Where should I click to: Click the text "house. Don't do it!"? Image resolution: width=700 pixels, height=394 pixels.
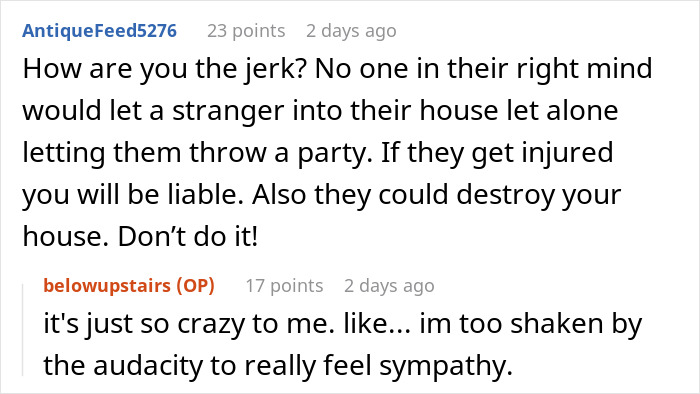click(140, 237)
